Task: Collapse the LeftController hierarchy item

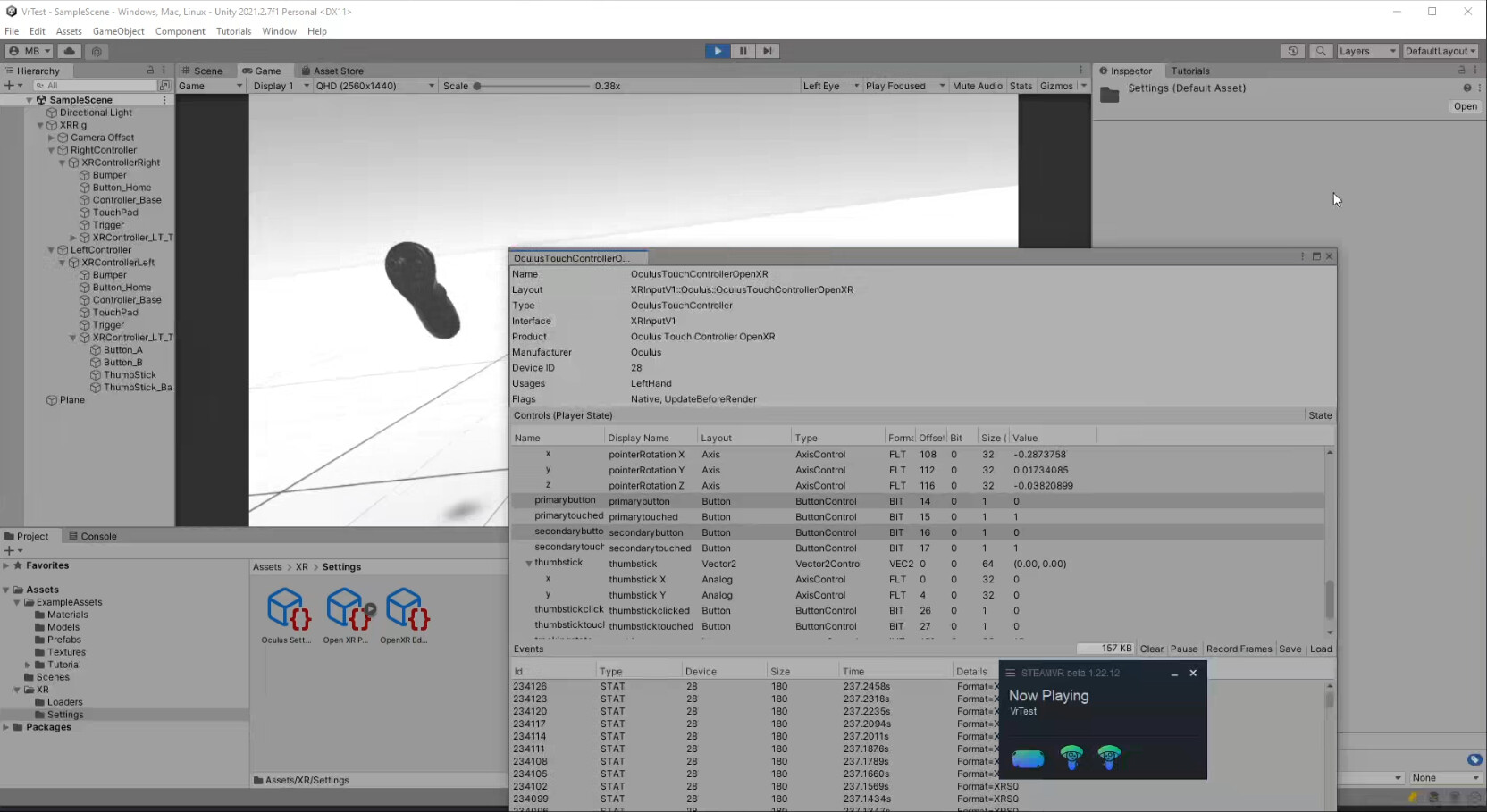Action: (51, 250)
